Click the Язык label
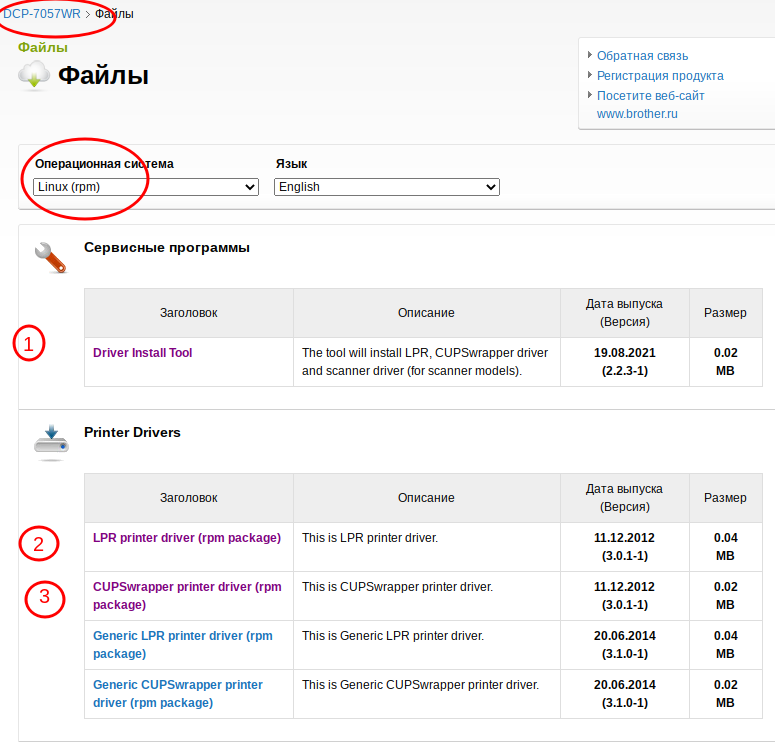 pyautogui.click(x=291, y=164)
